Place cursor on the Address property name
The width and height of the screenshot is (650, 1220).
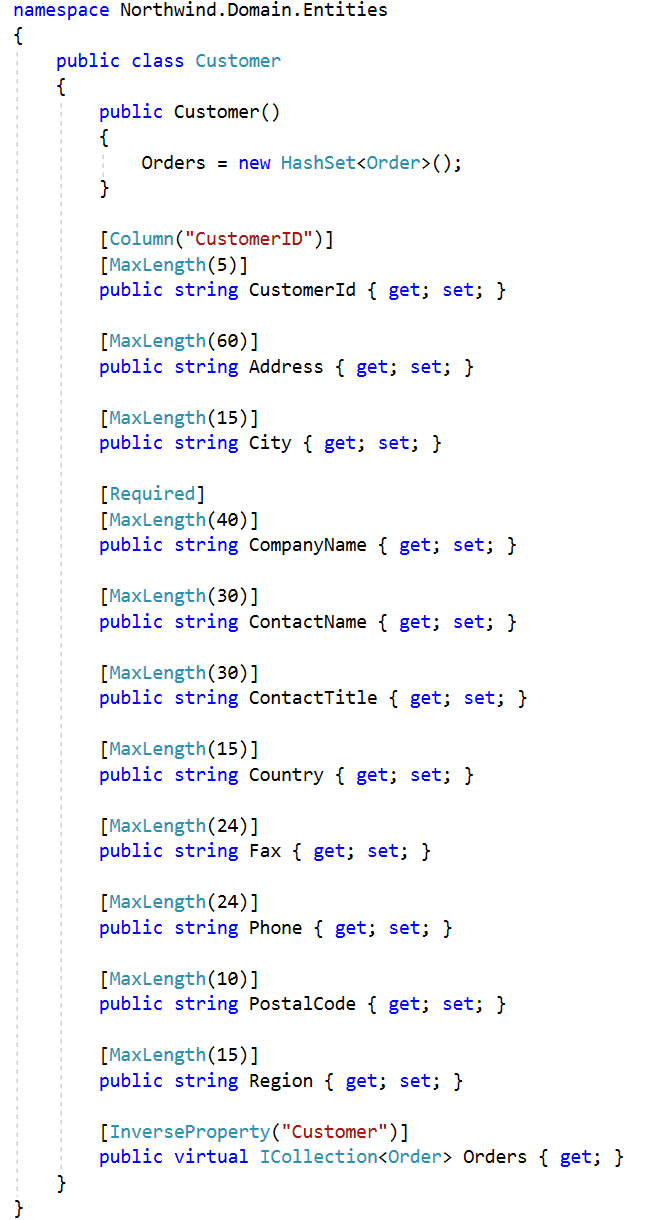pos(286,367)
